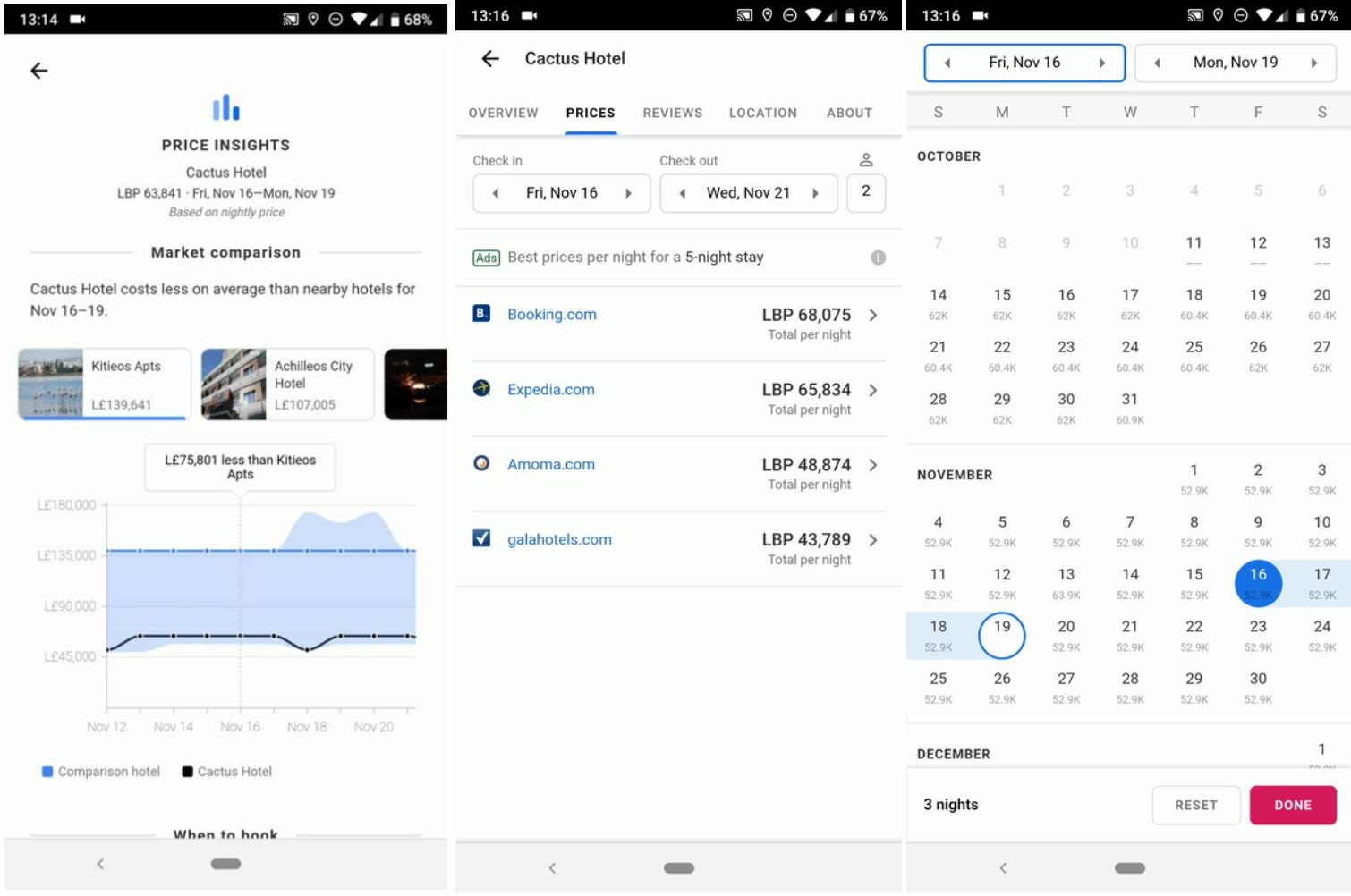Select November 23 in the calendar
The image size is (1351, 896).
1257,634
